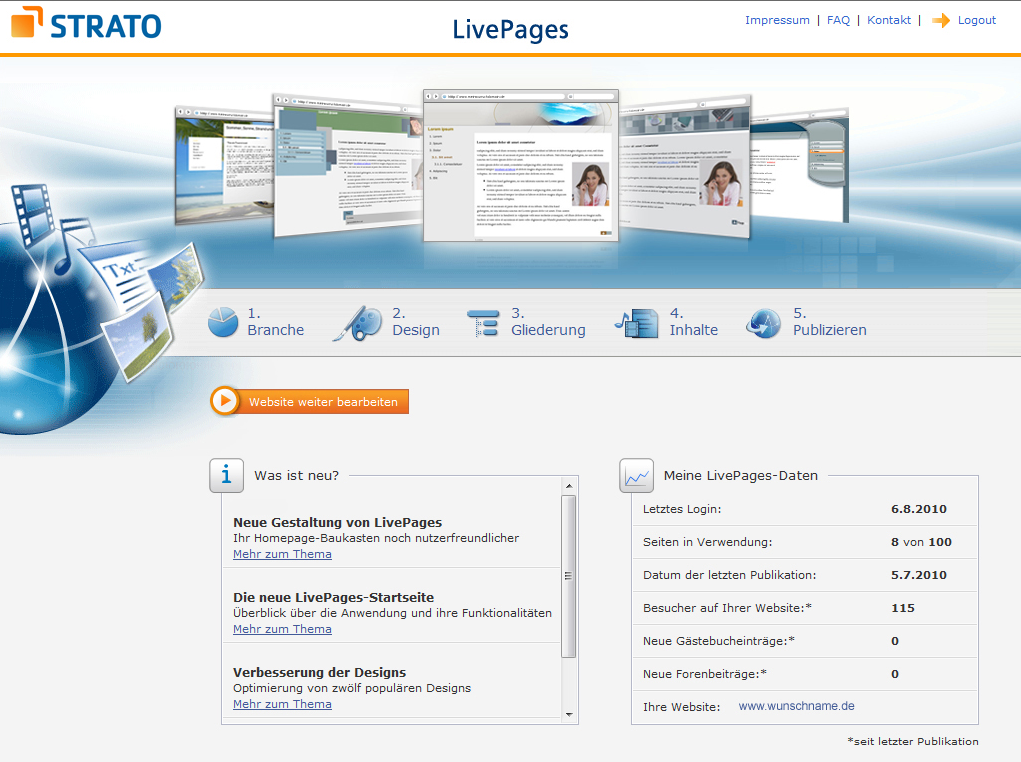
Task: Click Website weiter bearbeiten button
Action: pyautogui.click(x=310, y=402)
